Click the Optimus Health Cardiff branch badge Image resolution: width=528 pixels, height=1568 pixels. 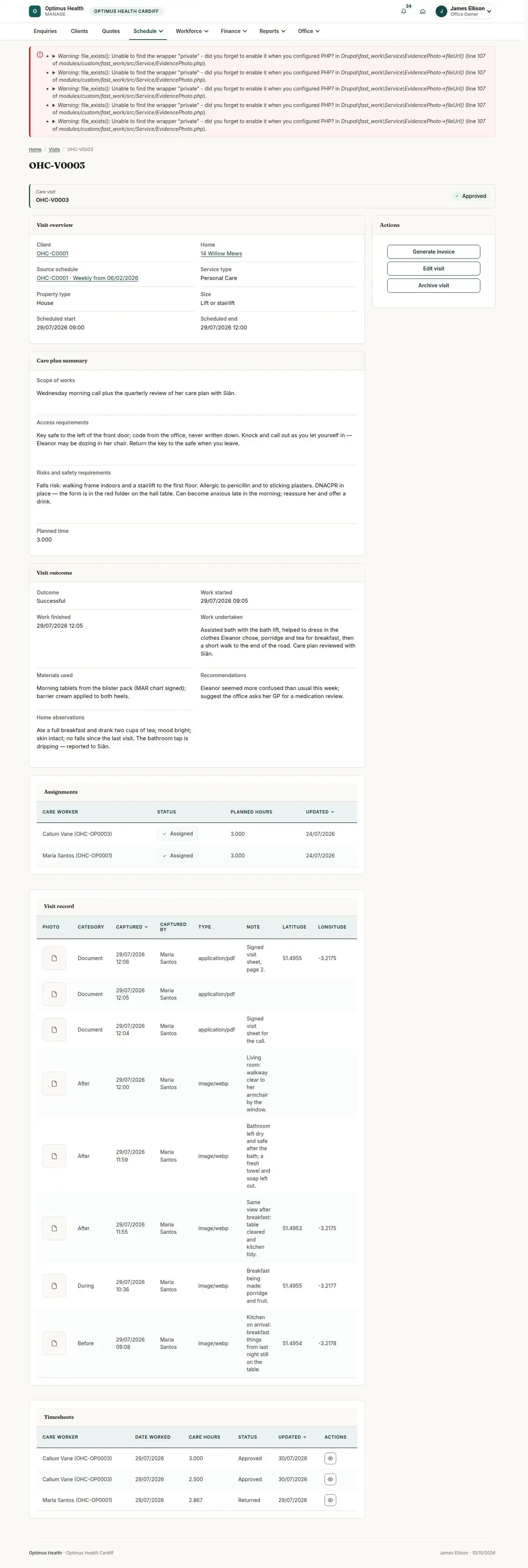126,11
